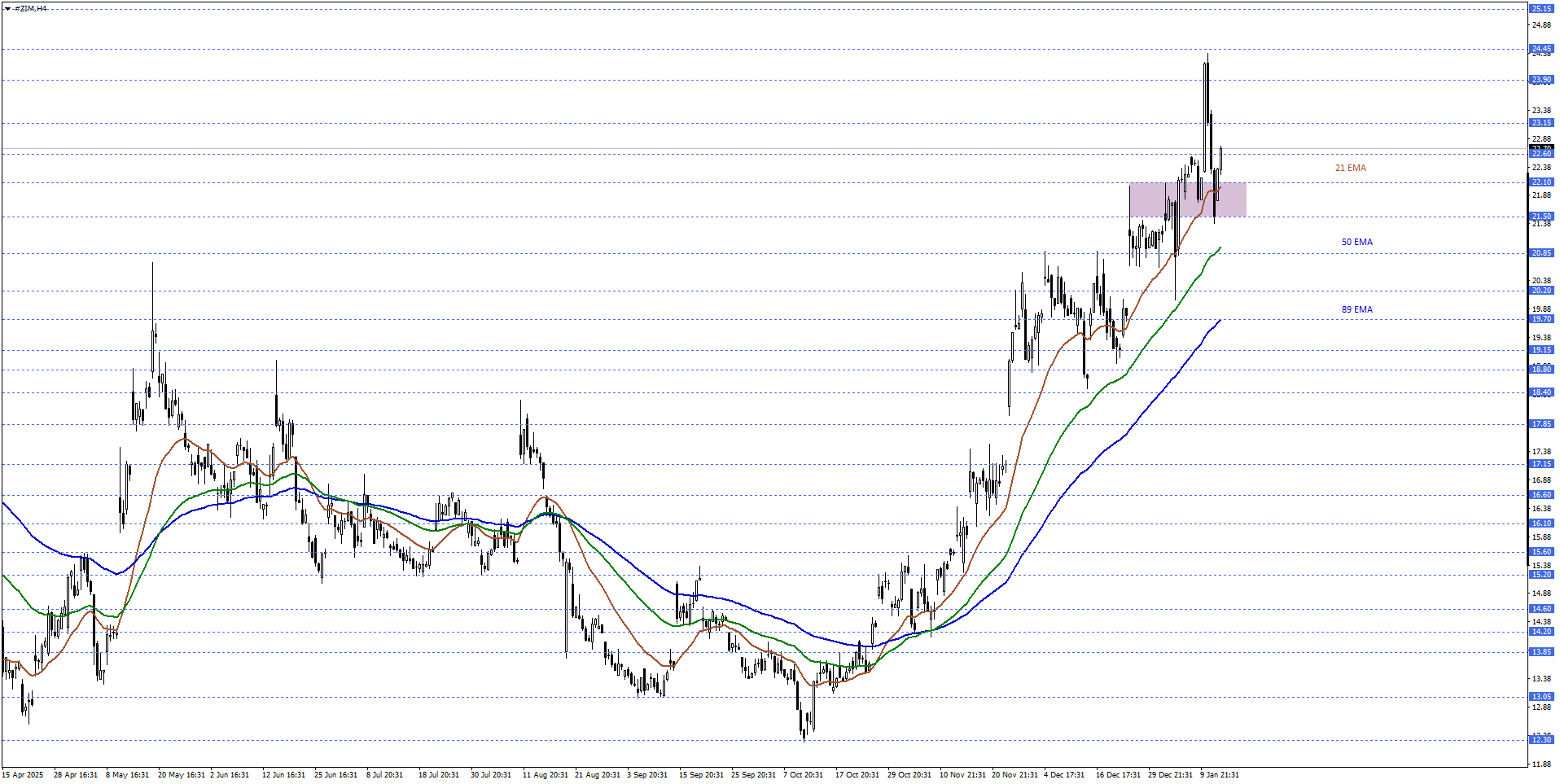
Task: Click the 19.15 price level tag
Action: [x=1541, y=350]
